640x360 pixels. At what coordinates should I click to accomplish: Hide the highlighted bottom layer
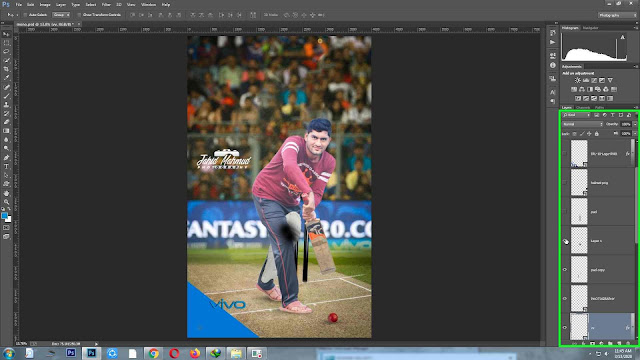click(x=565, y=327)
